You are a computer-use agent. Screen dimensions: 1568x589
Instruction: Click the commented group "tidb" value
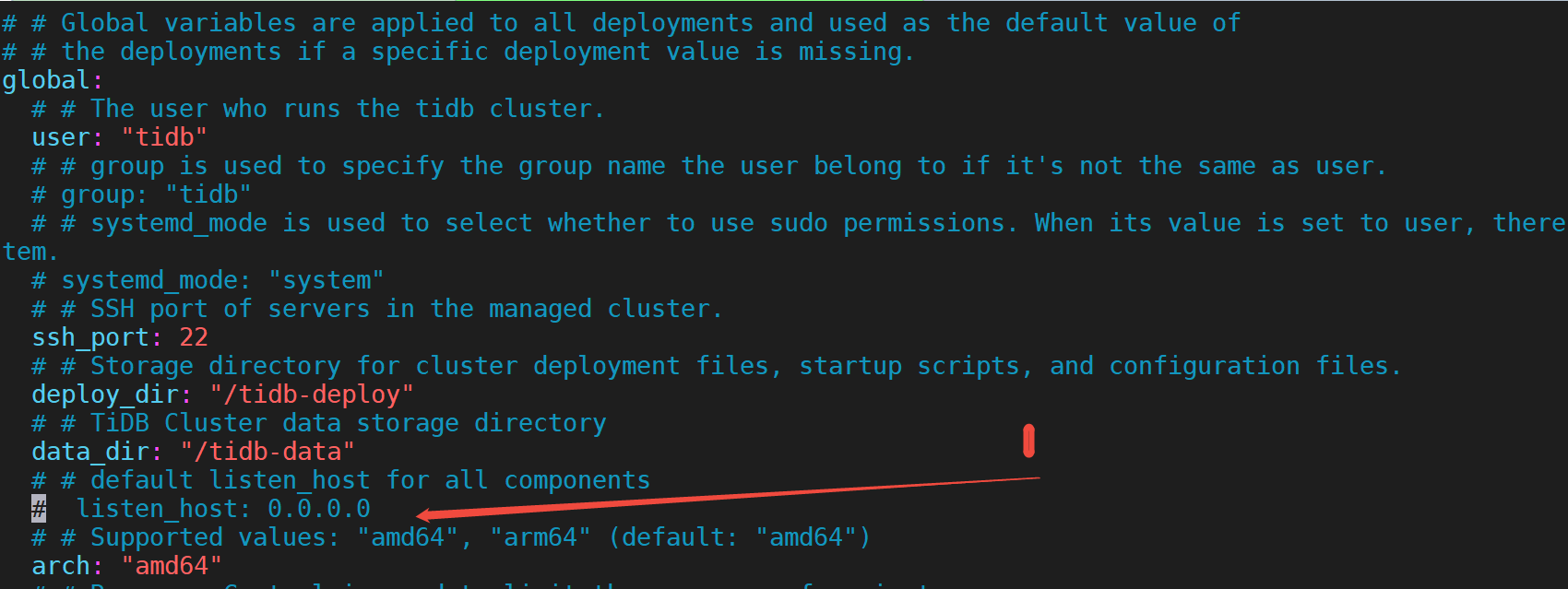click(x=208, y=195)
